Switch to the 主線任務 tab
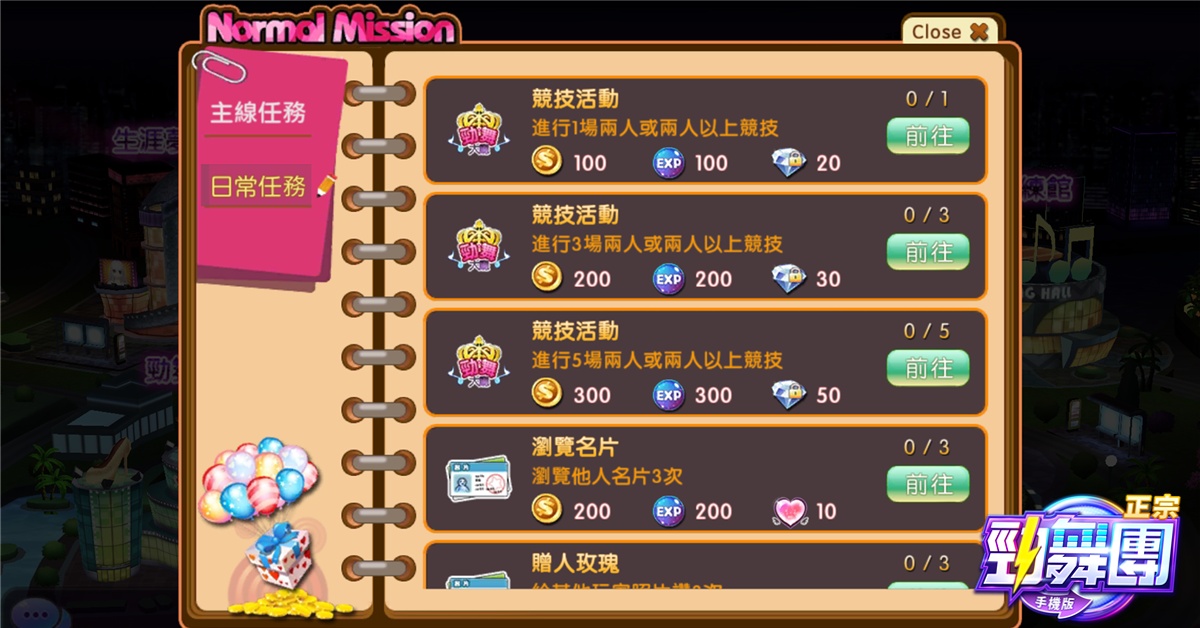This screenshot has height=628, width=1200. tap(257, 112)
